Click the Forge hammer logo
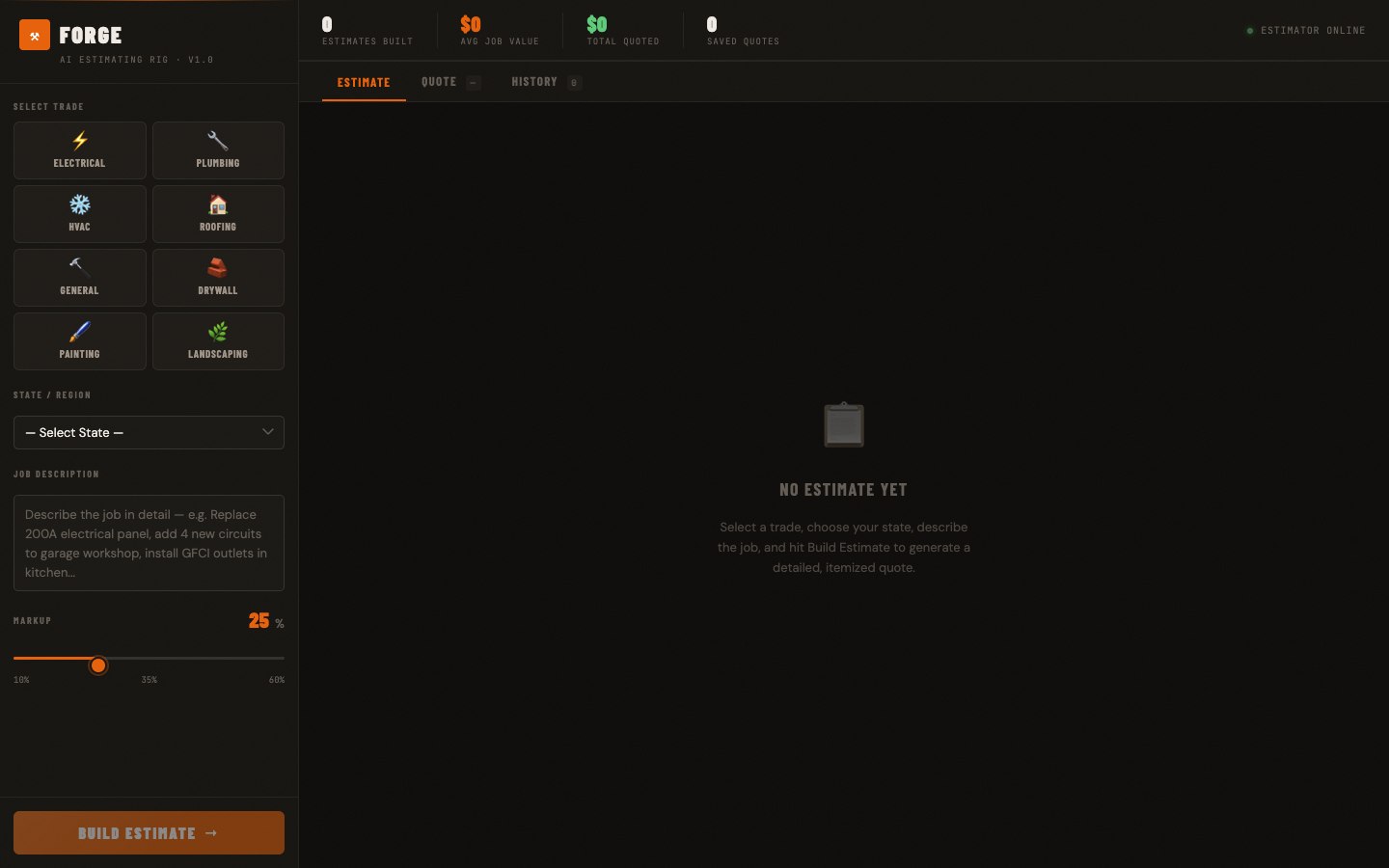 pyautogui.click(x=34, y=35)
